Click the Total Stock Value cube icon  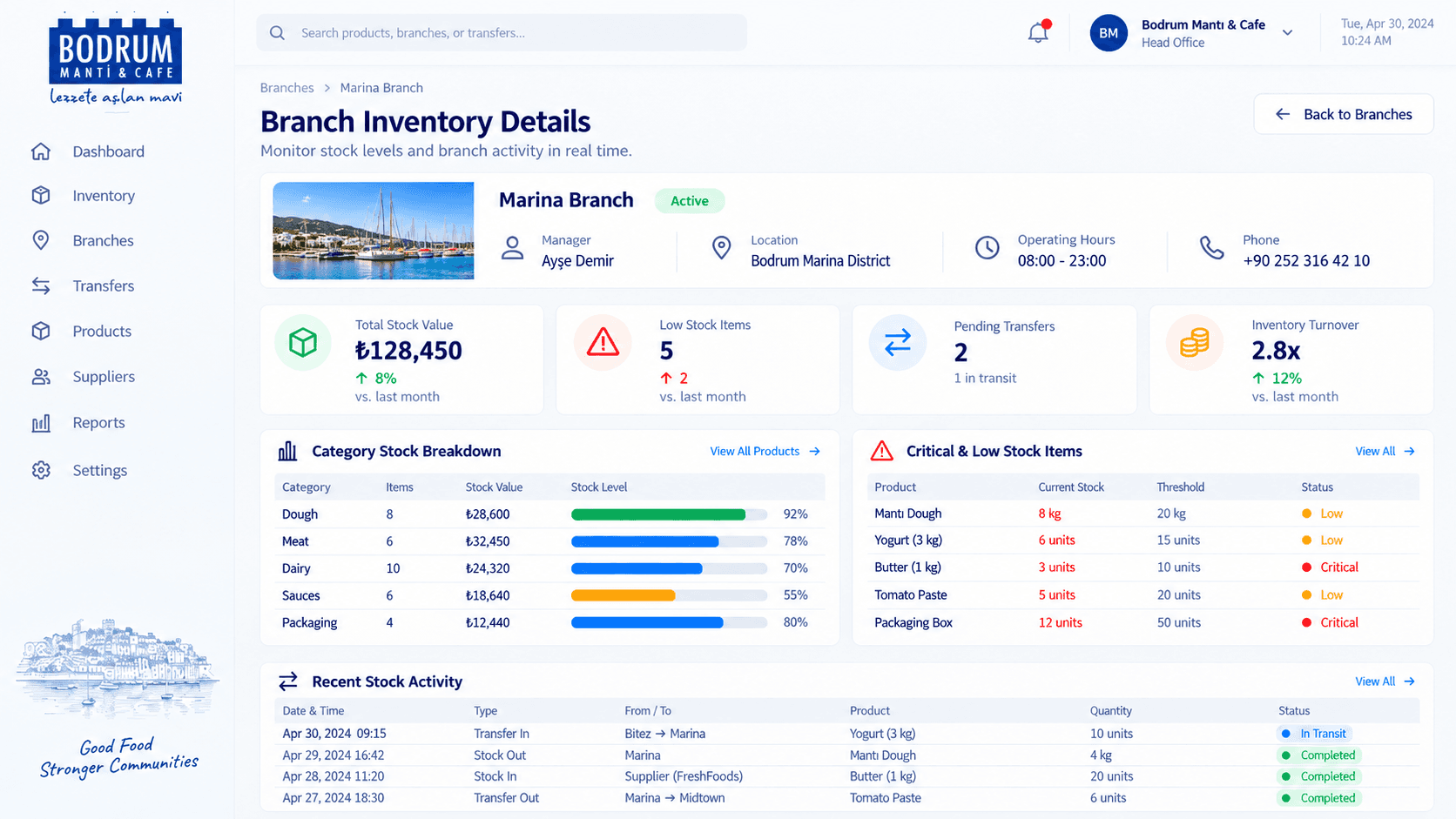pyautogui.click(x=303, y=343)
